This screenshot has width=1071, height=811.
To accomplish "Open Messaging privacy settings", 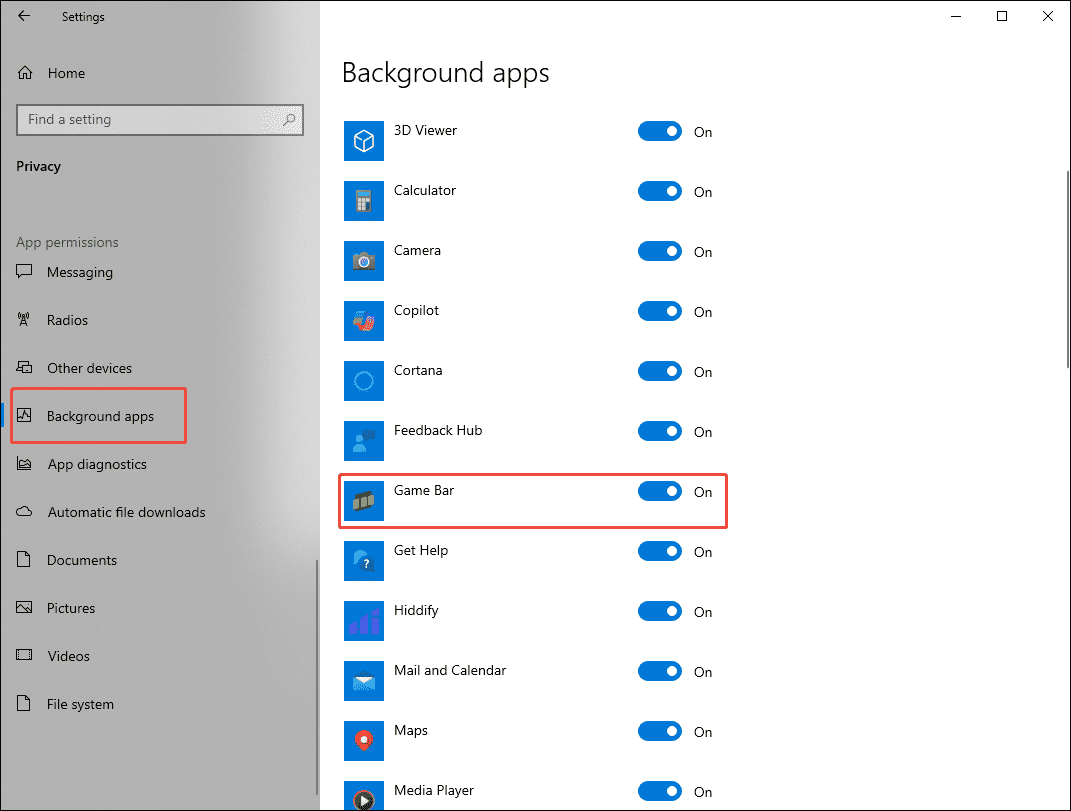I will coord(80,272).
